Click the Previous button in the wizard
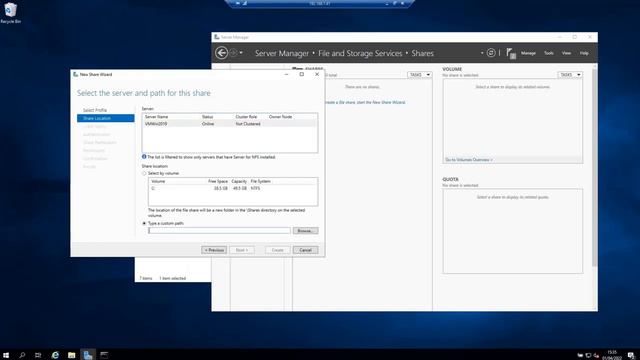640x360 pixels. tap(214, 250)
